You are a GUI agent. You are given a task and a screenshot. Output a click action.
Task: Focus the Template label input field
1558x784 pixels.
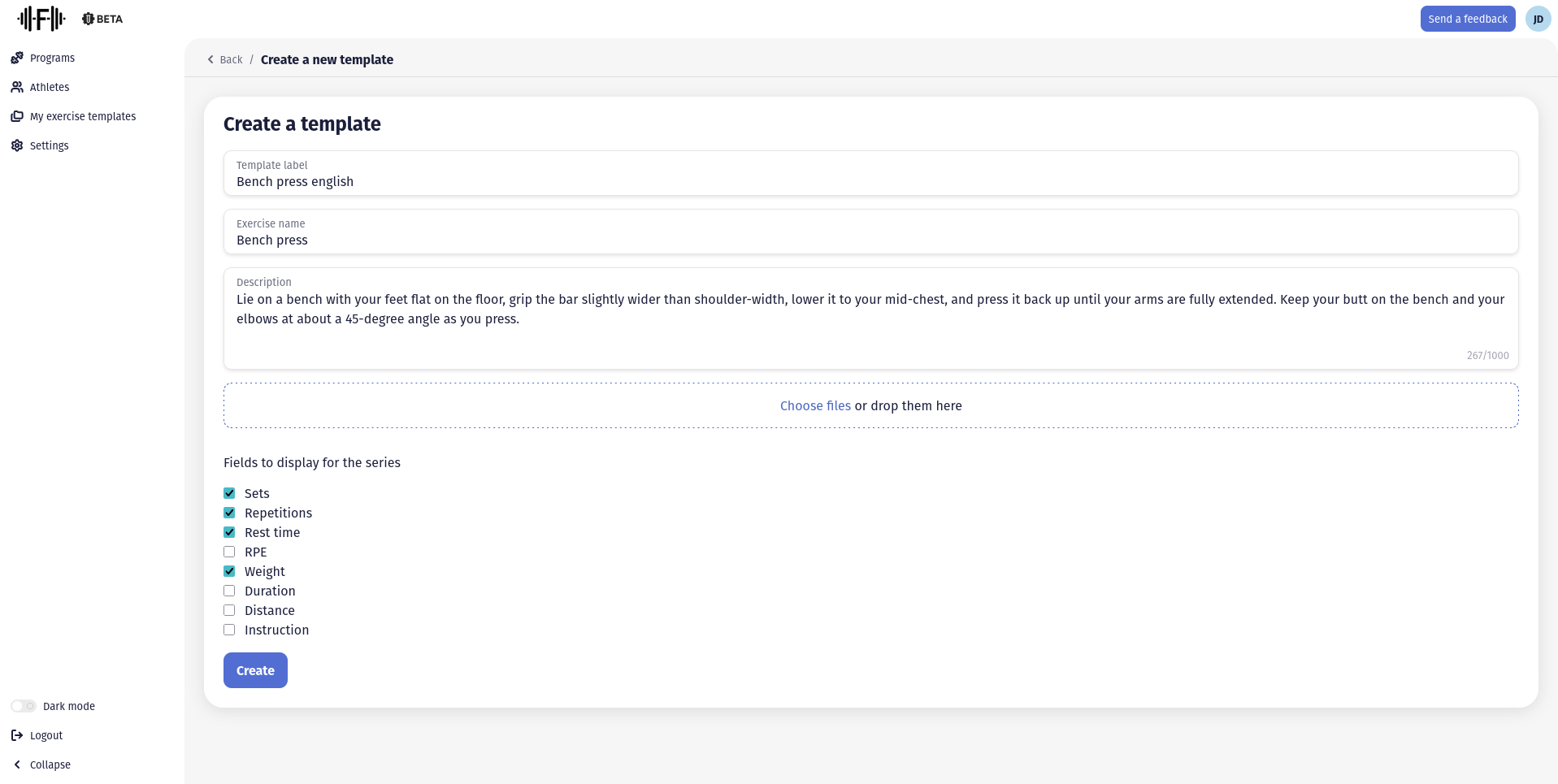click(x=870, y=181)
